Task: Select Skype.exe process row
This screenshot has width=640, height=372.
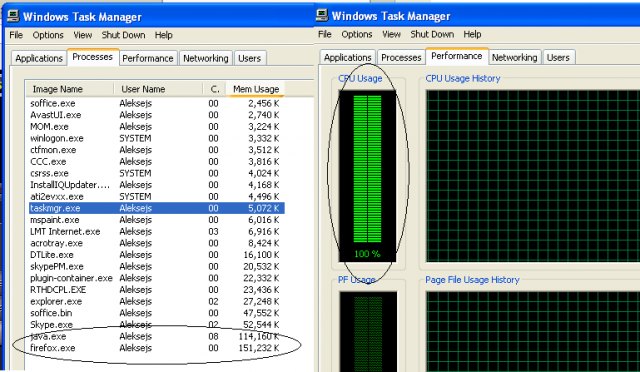Action: tap(157, 325)
